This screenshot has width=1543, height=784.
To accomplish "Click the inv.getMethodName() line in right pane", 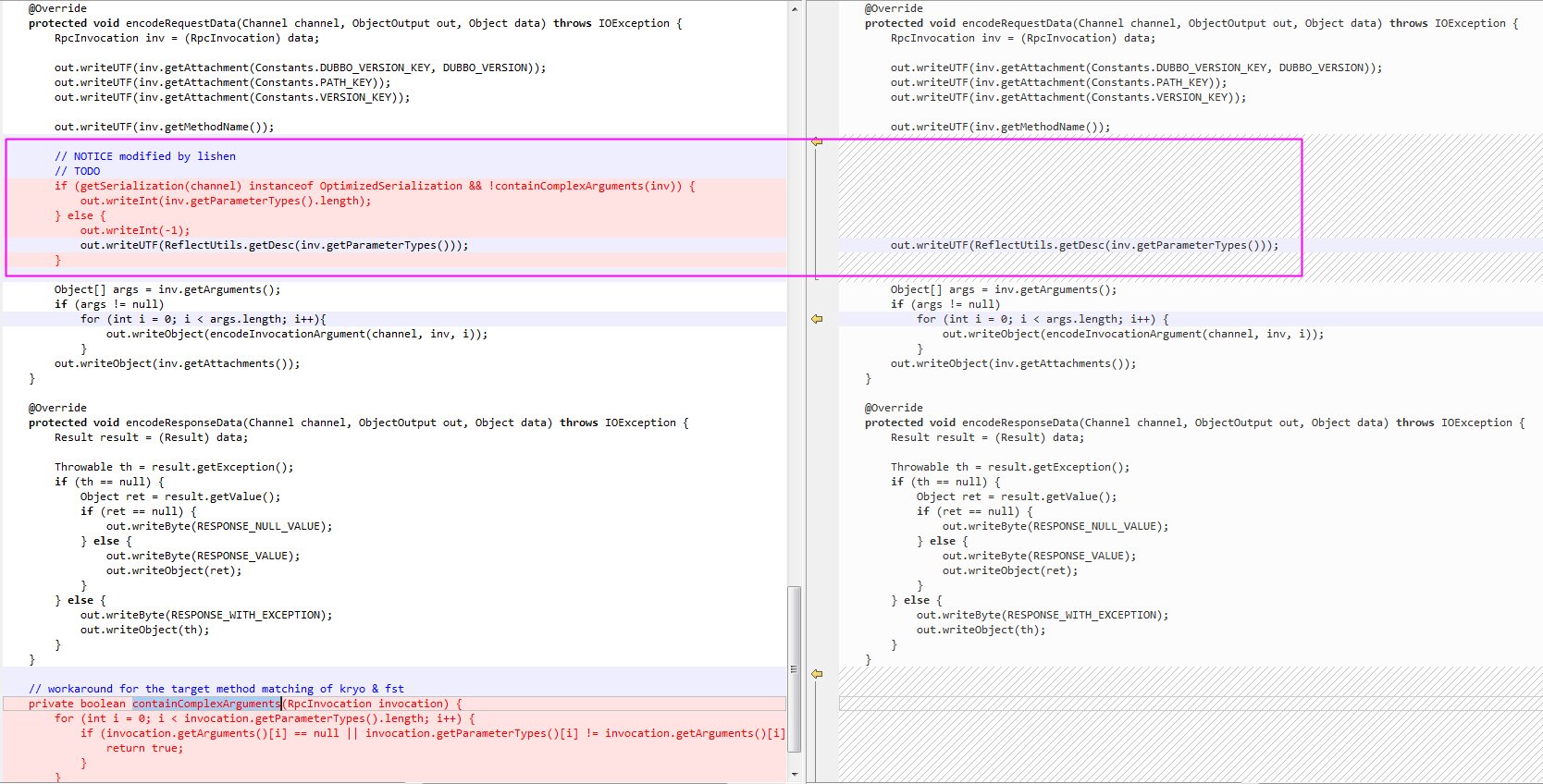I will click(1001, 127).
